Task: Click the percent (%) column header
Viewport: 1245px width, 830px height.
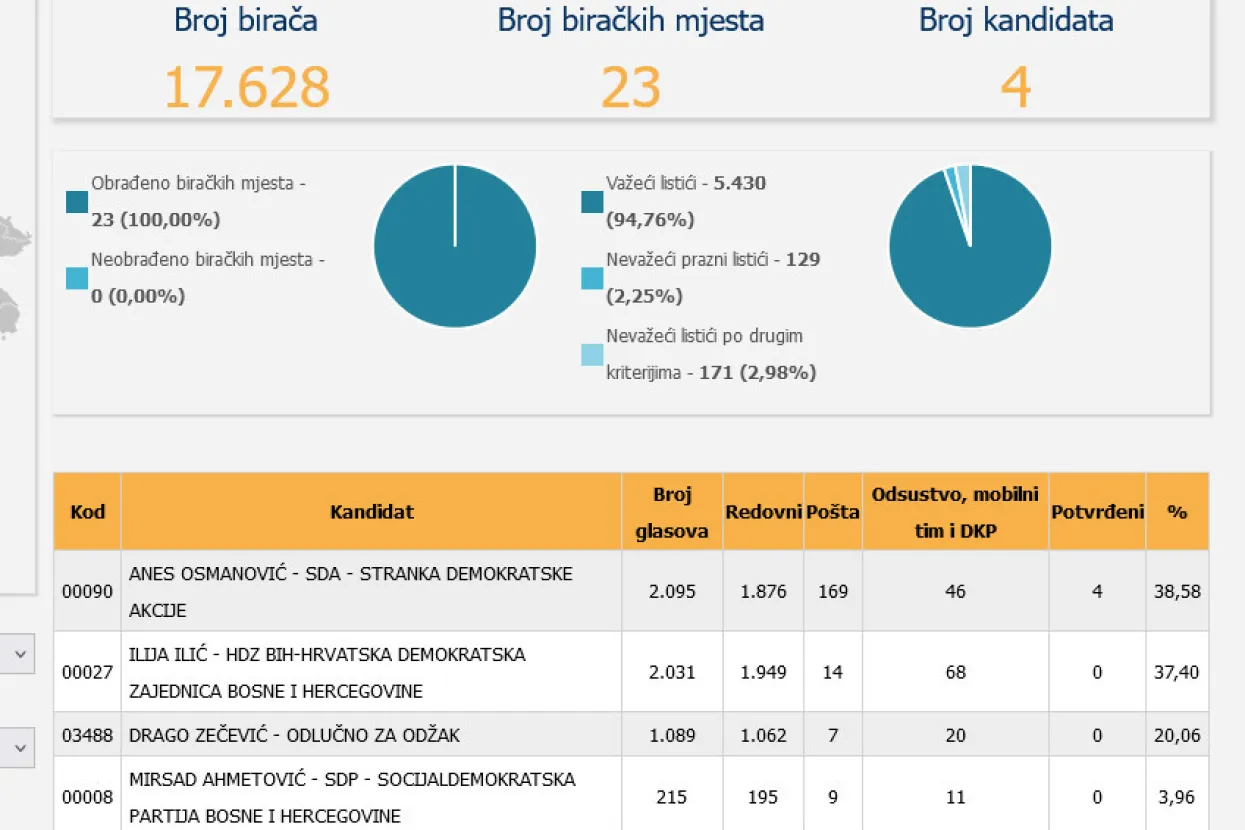Action: tap(1177, 512)
